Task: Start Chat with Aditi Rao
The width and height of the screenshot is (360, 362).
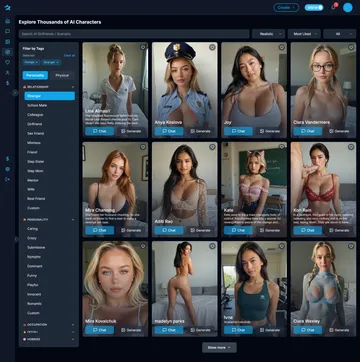Action: (169, 230)
